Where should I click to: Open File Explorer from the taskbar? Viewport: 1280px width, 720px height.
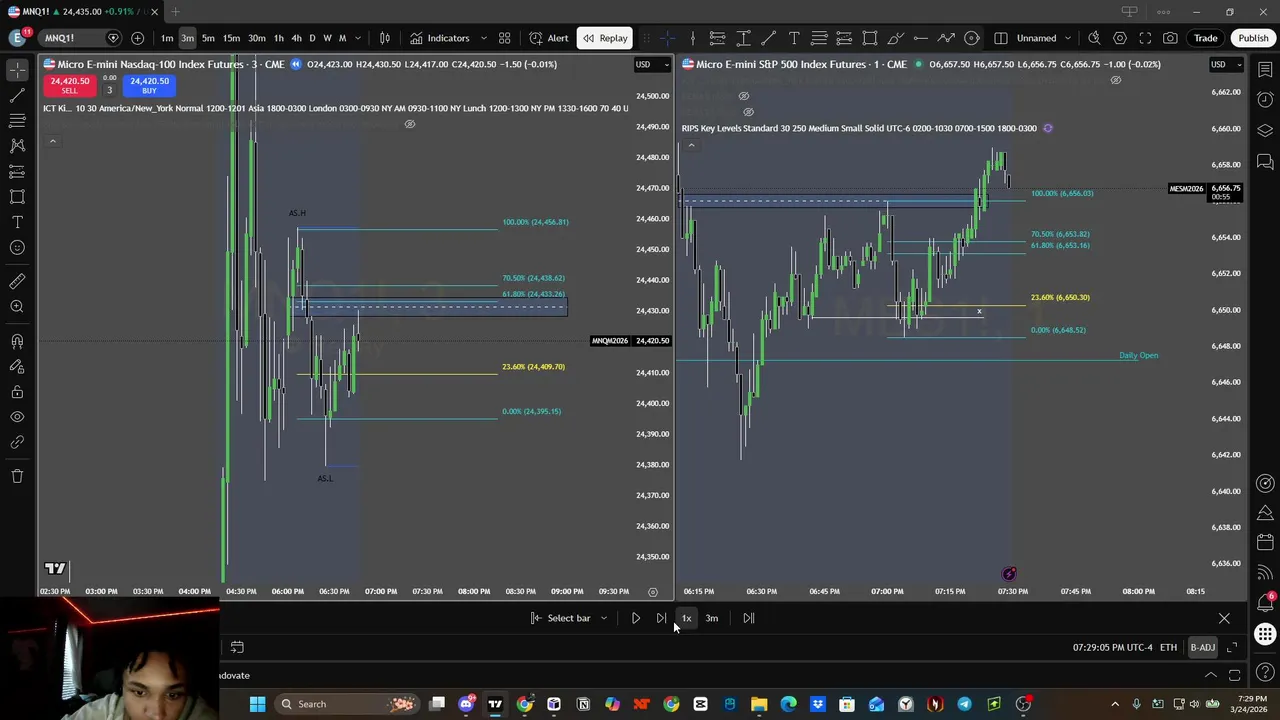point(759,704)
